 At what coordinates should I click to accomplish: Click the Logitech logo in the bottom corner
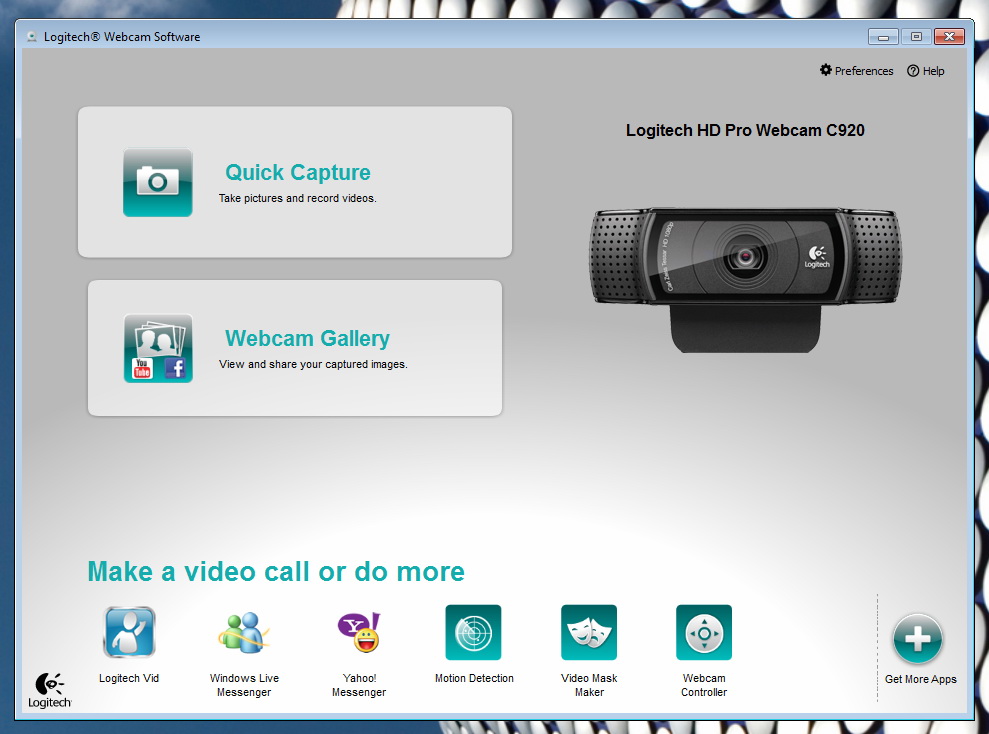coord(50,690)
